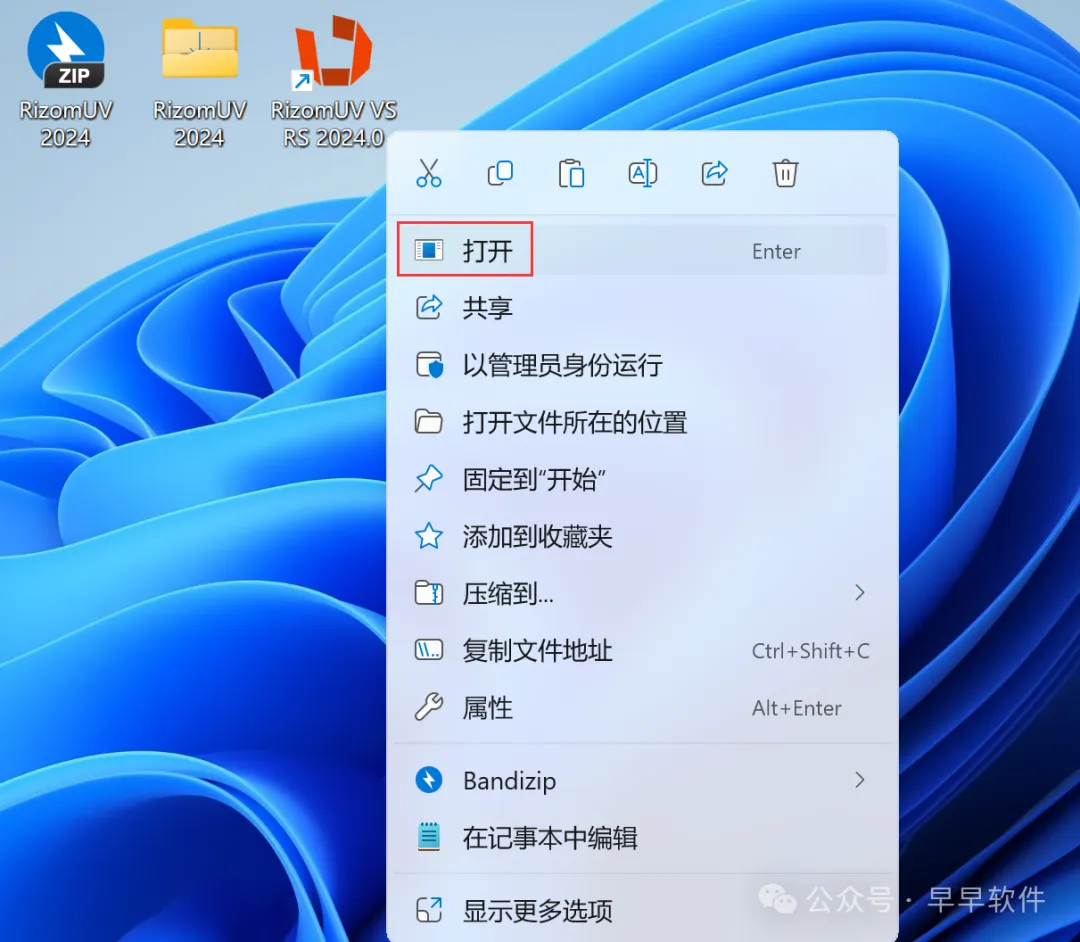The image size is (1080, 942).
Task: Click the shield icon beside 以管理员身份运行
Action: (429, 364)
